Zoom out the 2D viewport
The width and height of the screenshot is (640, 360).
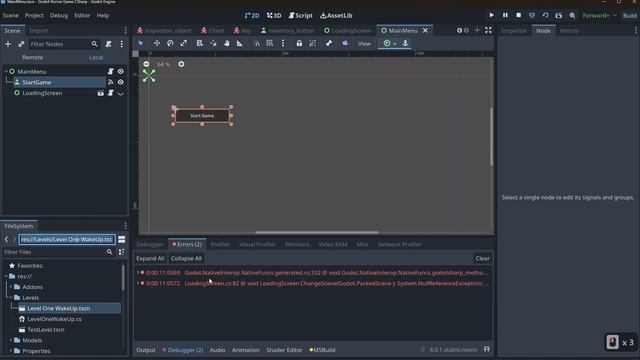pos(146,64)
